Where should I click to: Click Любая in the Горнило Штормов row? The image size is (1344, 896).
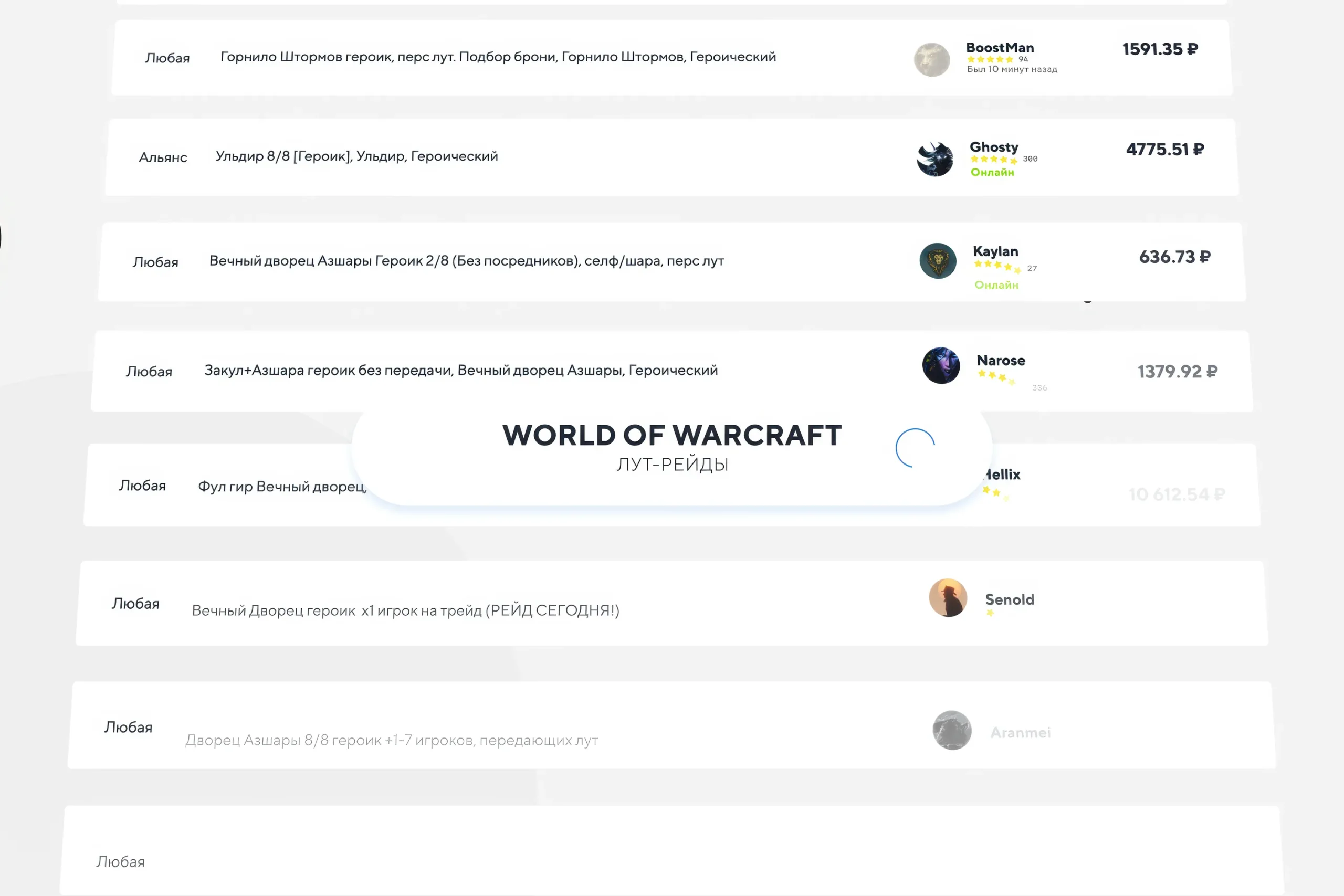(167, 58)
